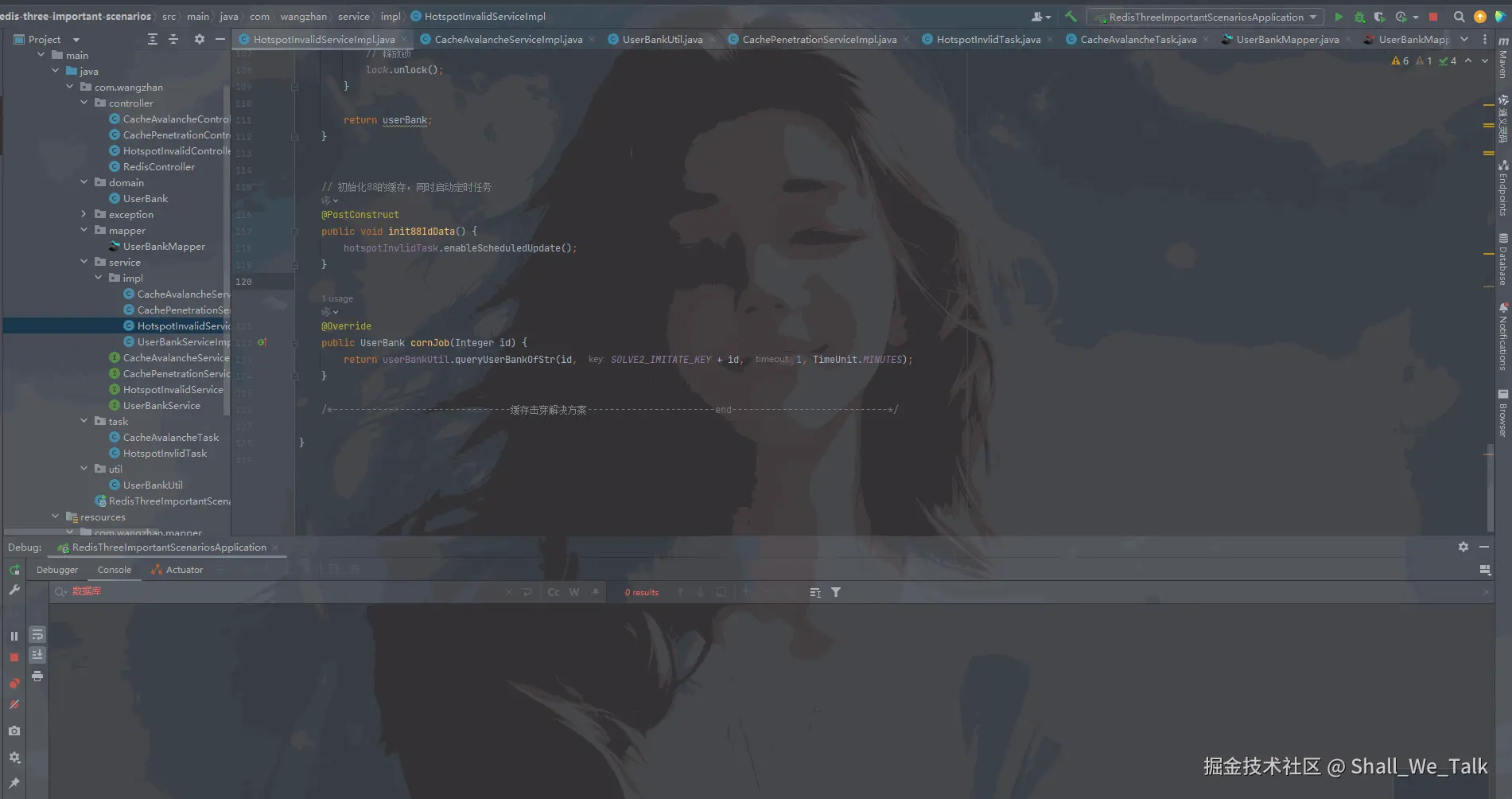Stop the debug session red square

(14, 657)
